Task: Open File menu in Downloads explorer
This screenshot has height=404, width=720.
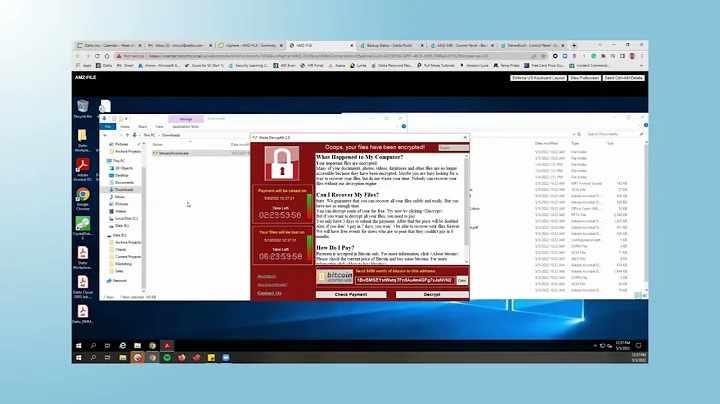Action: pos(108,127)
